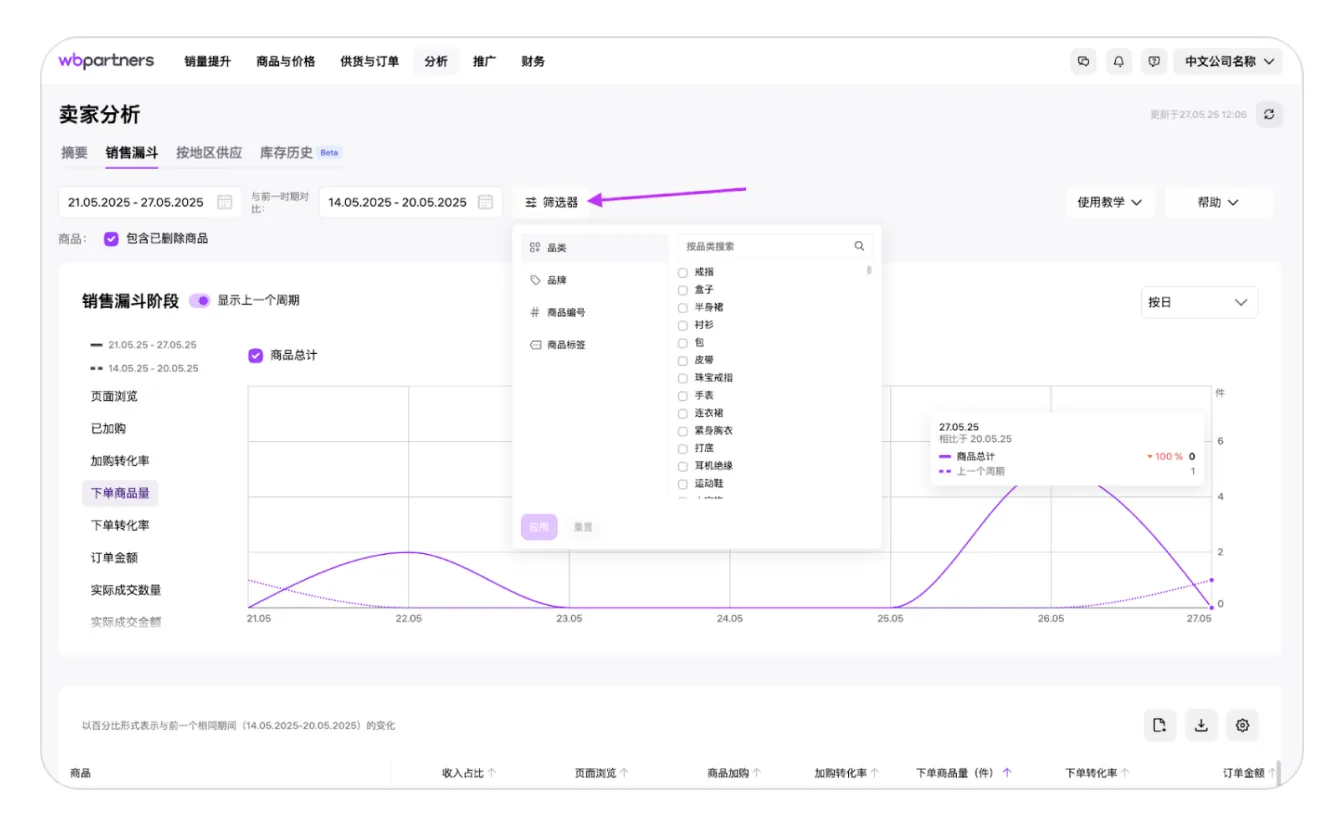Open the 推广 menu in top navigation

pyautogui.click(x=484, y=62)
